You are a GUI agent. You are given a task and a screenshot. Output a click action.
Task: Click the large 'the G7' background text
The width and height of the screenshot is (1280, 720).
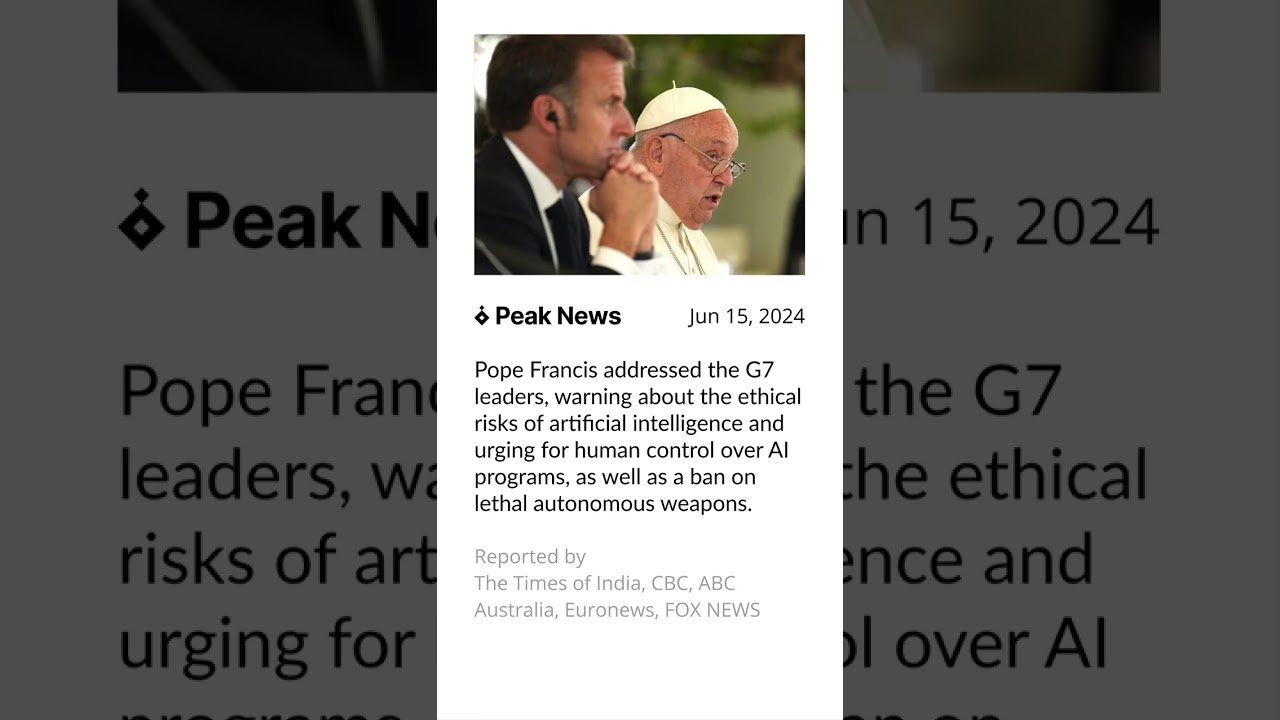click(x=958, y=390)
